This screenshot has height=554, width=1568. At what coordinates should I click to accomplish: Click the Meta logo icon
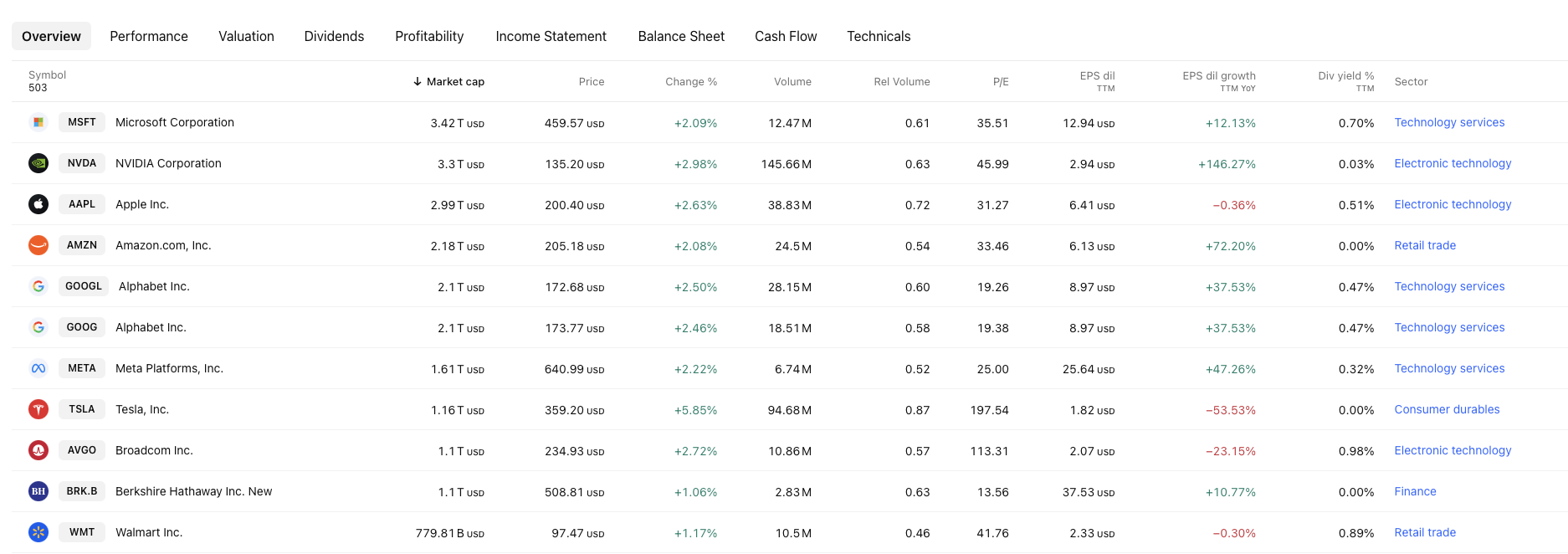coord(38,368)
